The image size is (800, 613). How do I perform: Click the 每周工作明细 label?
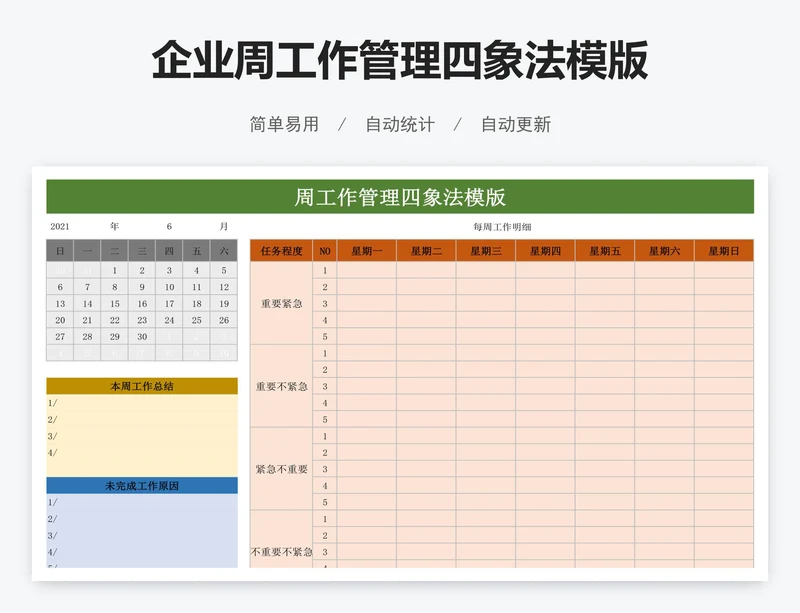[502, 227]
